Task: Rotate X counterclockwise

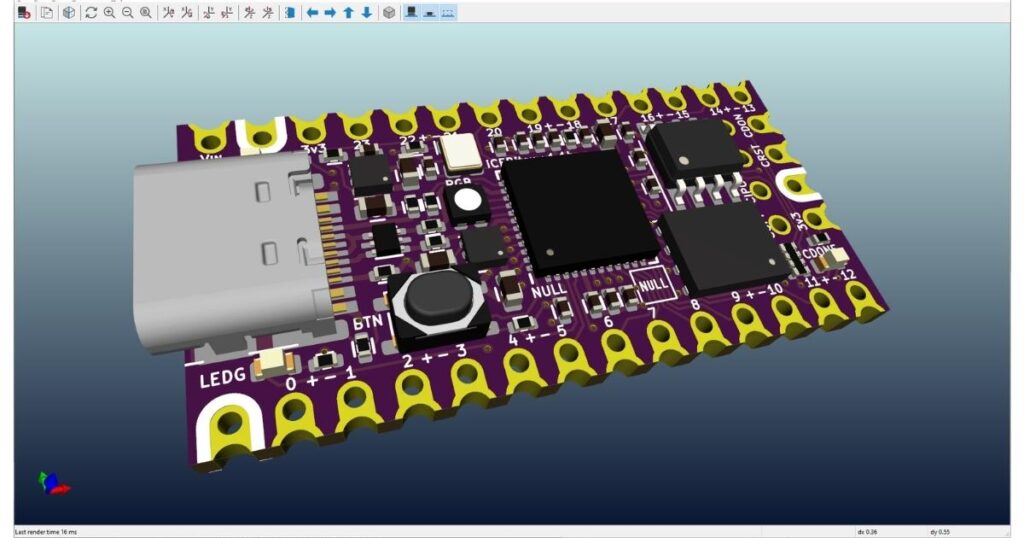Action: click(187, 12)
